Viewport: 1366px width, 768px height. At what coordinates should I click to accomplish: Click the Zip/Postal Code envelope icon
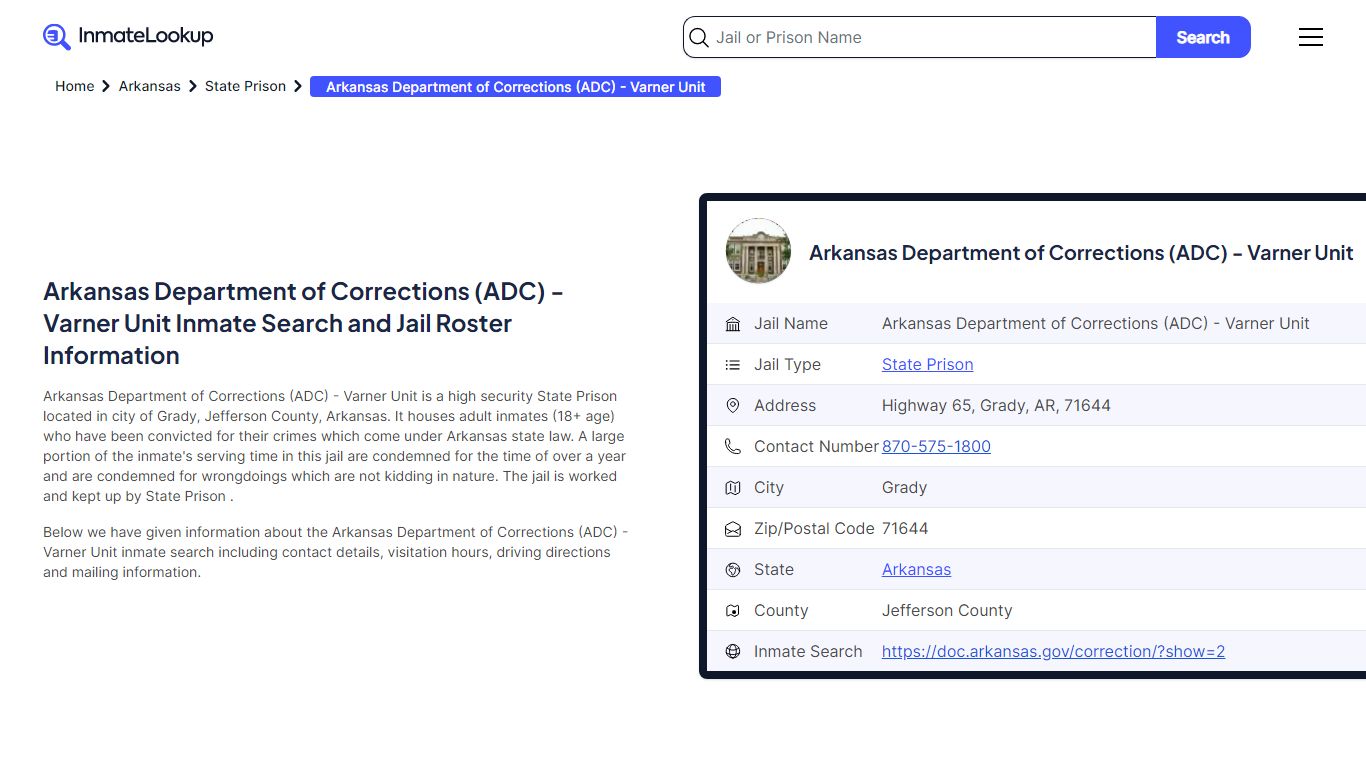pos(733,529)
